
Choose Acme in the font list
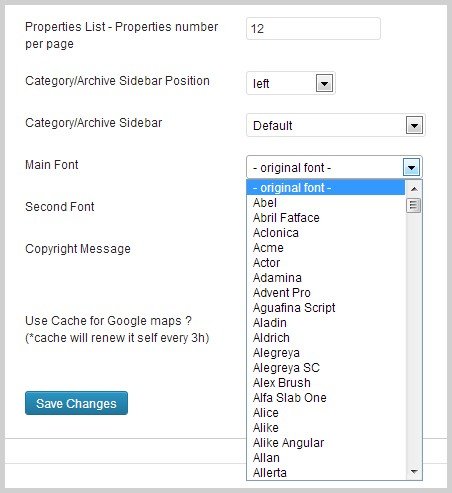[326, 248]
